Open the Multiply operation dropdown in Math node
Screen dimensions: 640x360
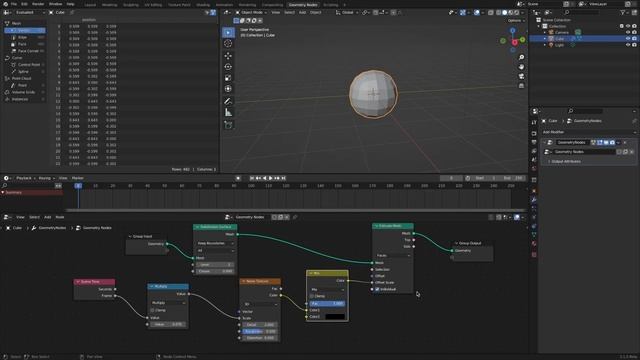tap(168, 303)
